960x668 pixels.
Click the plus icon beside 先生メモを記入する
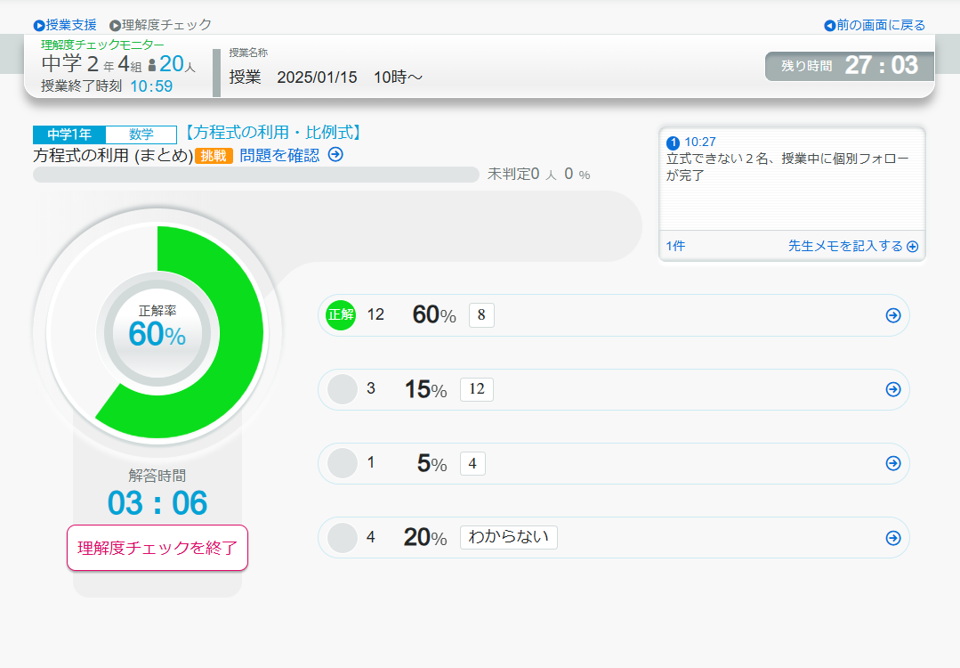tap(912, 246)
